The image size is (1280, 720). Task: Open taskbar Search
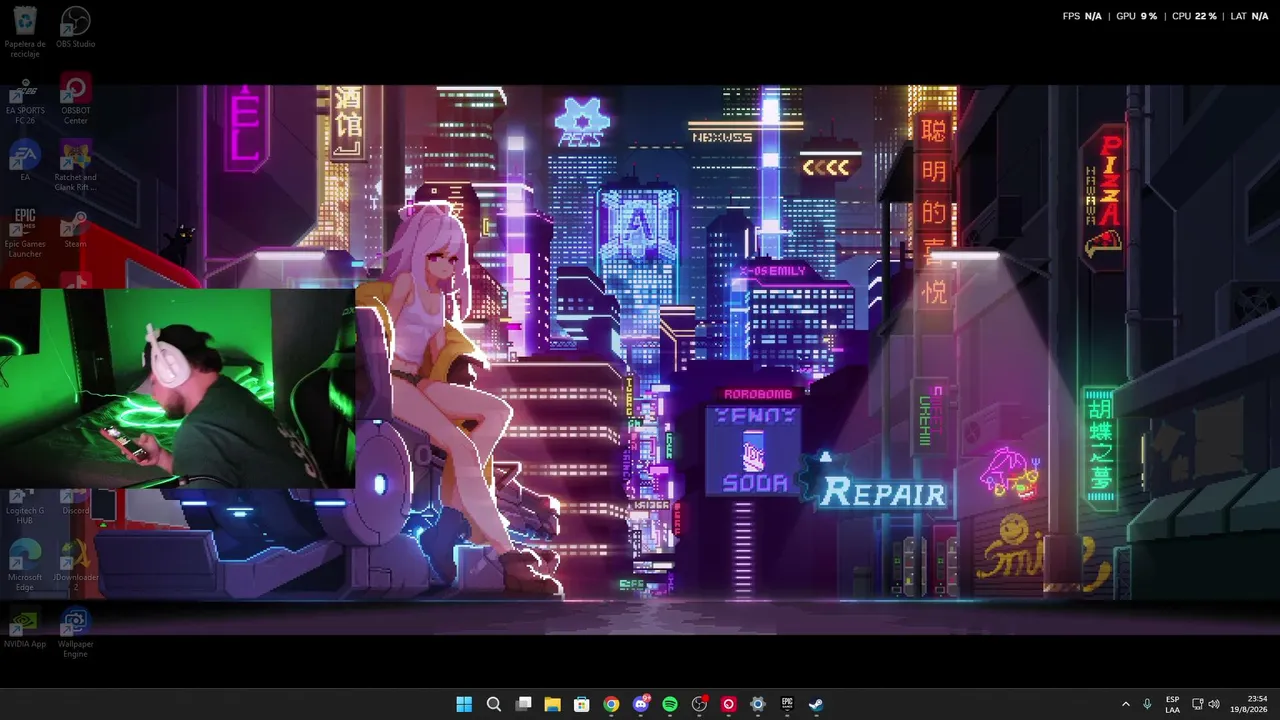coord(493,704)
